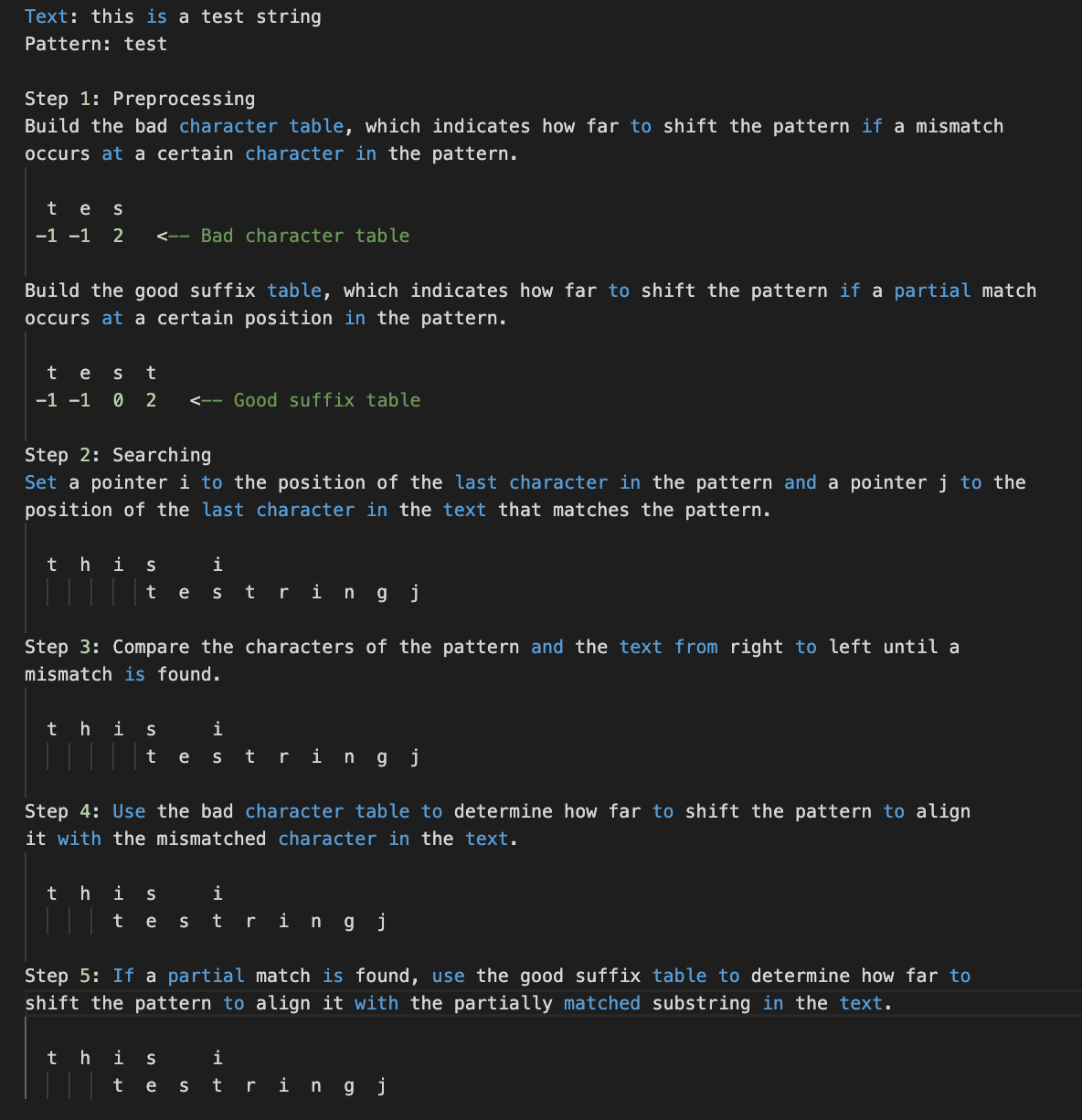Click the word 'from' in Step 3 description
1082x1120 pixels.
[x=696, y=647]
